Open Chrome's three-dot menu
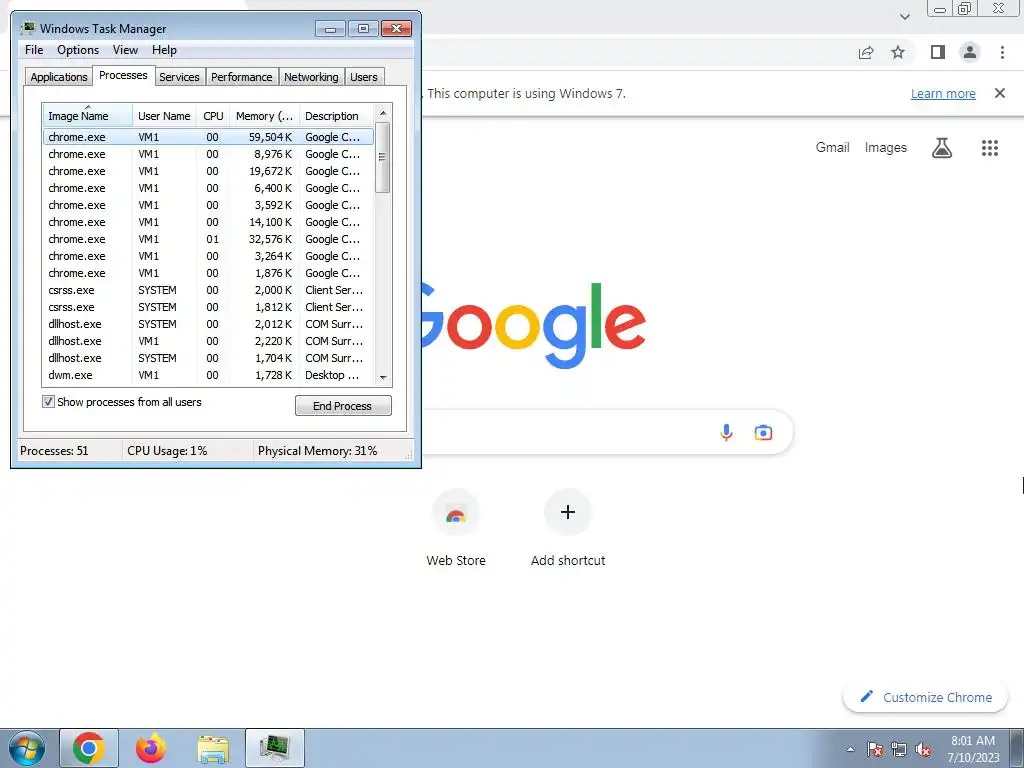The height and width of the screenshot is (768, 1024). (x=1002, y=52)
